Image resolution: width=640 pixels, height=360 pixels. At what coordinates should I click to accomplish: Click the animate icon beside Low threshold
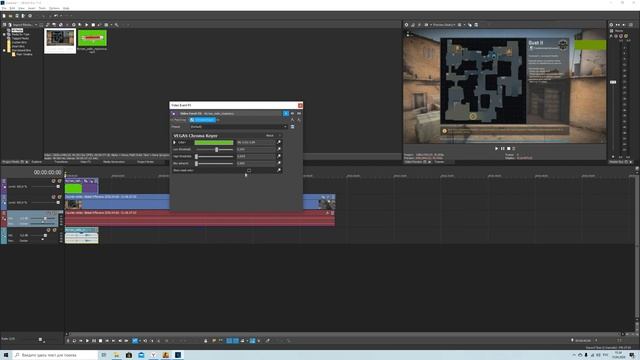[x=279, y=149]
